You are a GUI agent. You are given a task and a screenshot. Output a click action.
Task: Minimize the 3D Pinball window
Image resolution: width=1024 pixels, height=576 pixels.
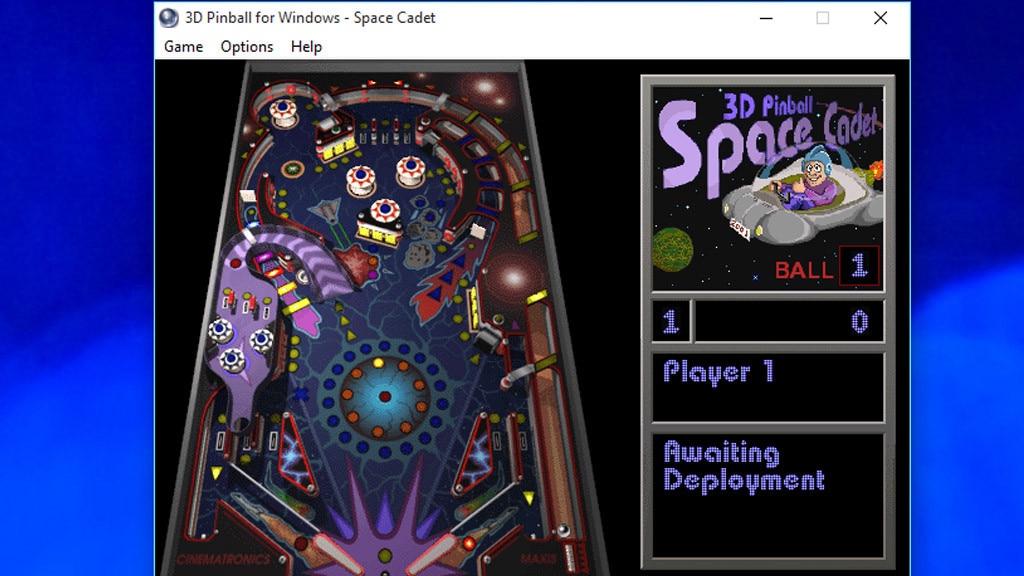tap(766, 18)
